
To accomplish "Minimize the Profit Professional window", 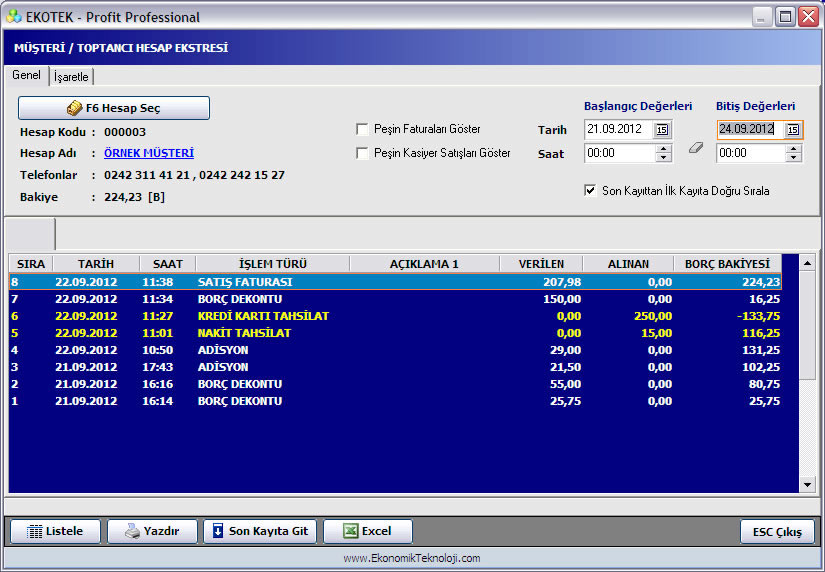I will click(x=761, y=17).
